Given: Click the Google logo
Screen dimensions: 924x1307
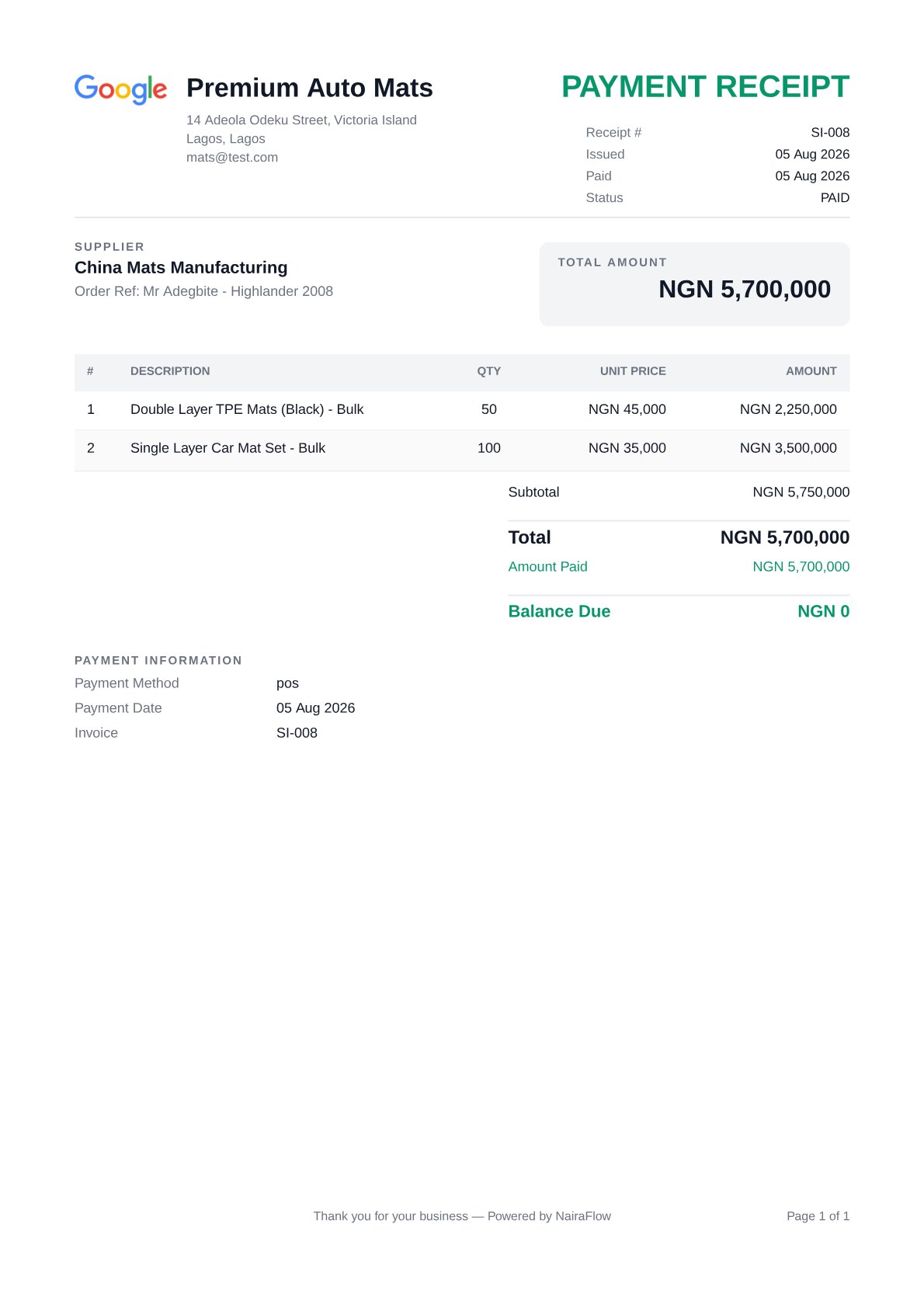Looking at the screenshot, I should click(120, 89).
